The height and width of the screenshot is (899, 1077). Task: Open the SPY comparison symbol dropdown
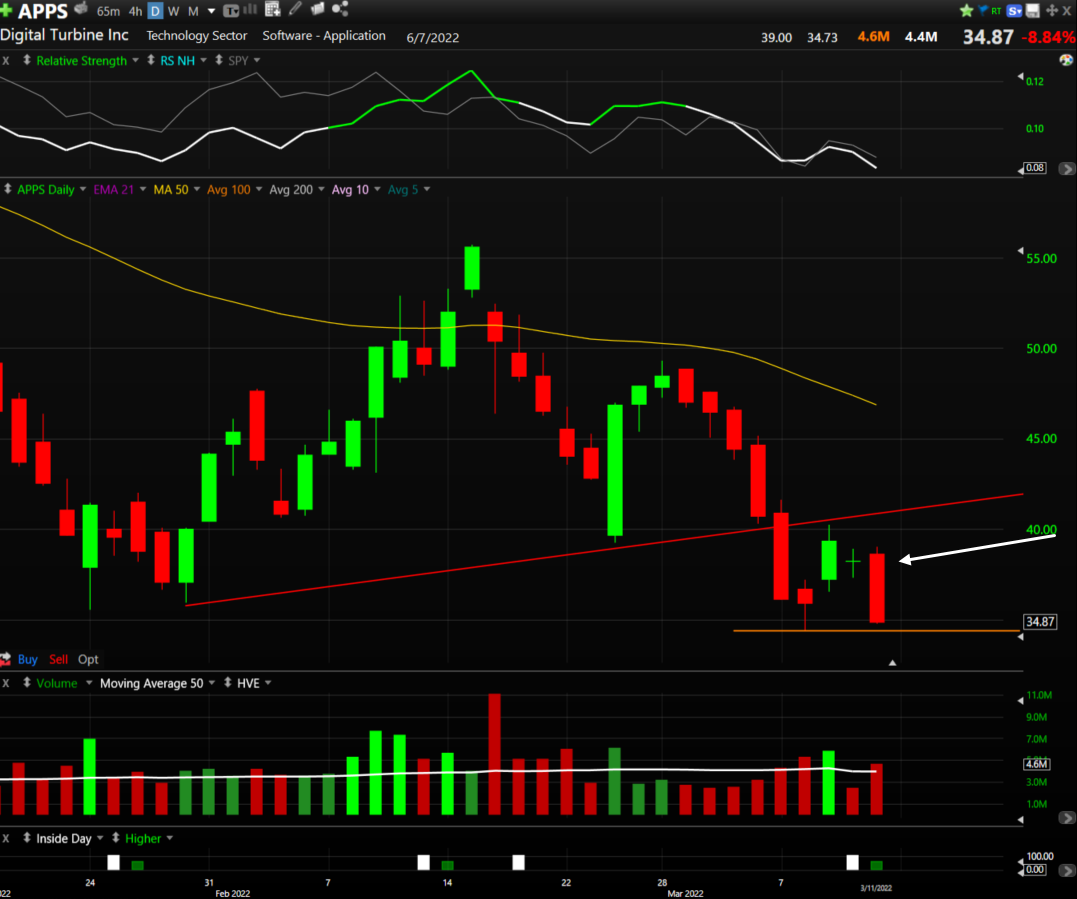(257, 60)
